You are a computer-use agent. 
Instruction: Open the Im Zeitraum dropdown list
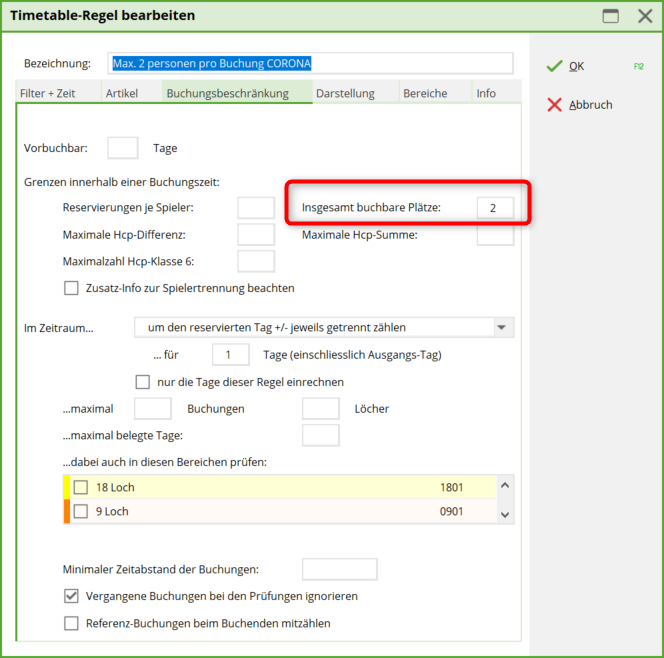click(501, 327)
